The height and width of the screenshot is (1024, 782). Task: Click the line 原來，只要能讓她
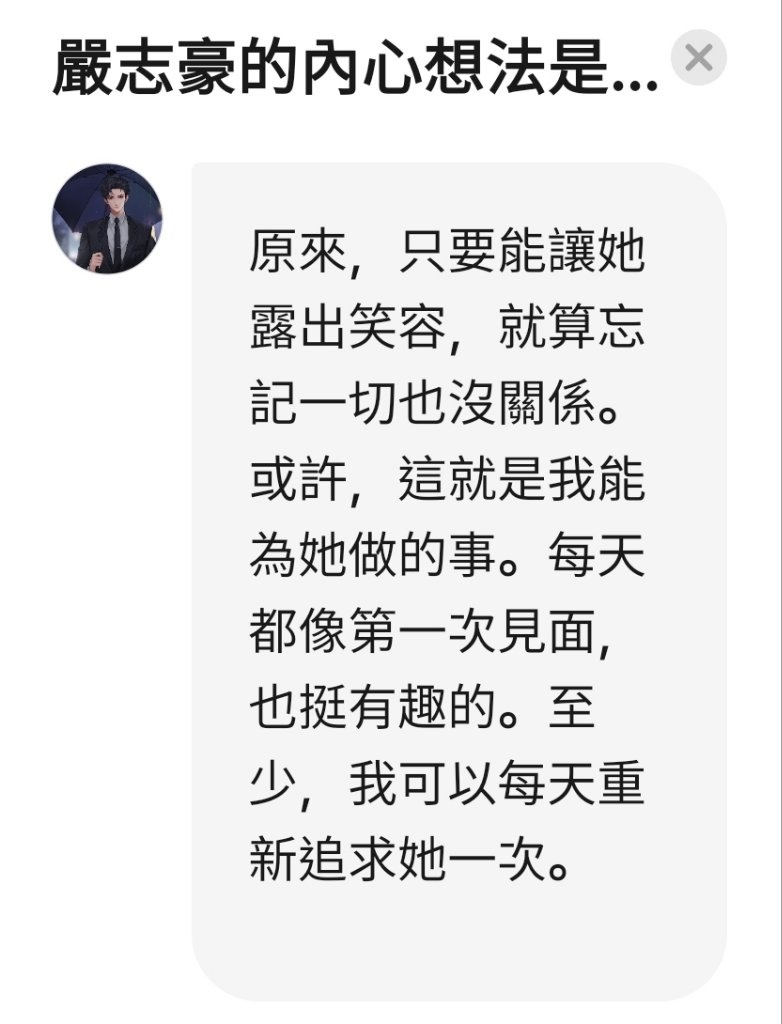tap(448, 251)
